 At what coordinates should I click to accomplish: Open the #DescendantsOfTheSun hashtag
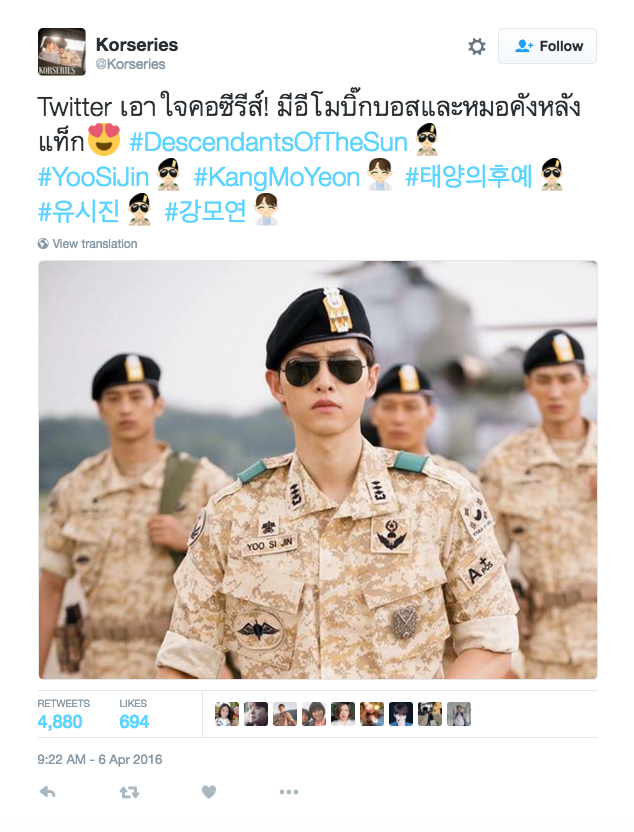pyautogui.click(x=268, y=142)
